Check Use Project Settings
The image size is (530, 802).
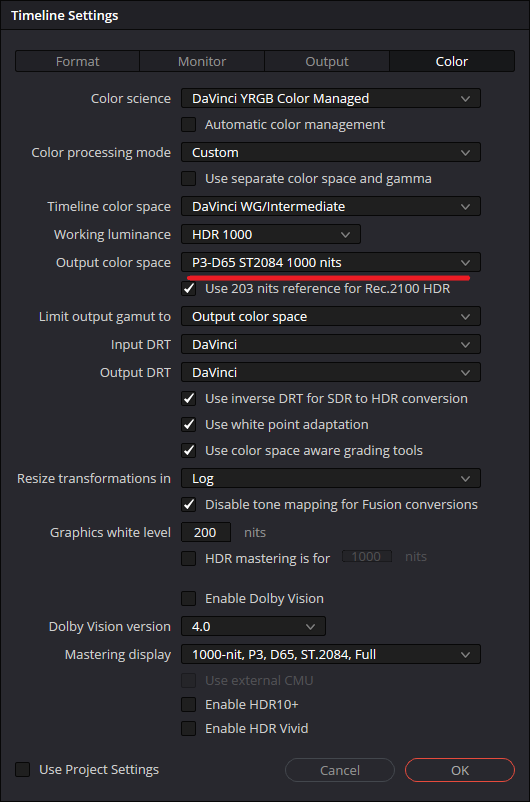(x=23, y=770)
